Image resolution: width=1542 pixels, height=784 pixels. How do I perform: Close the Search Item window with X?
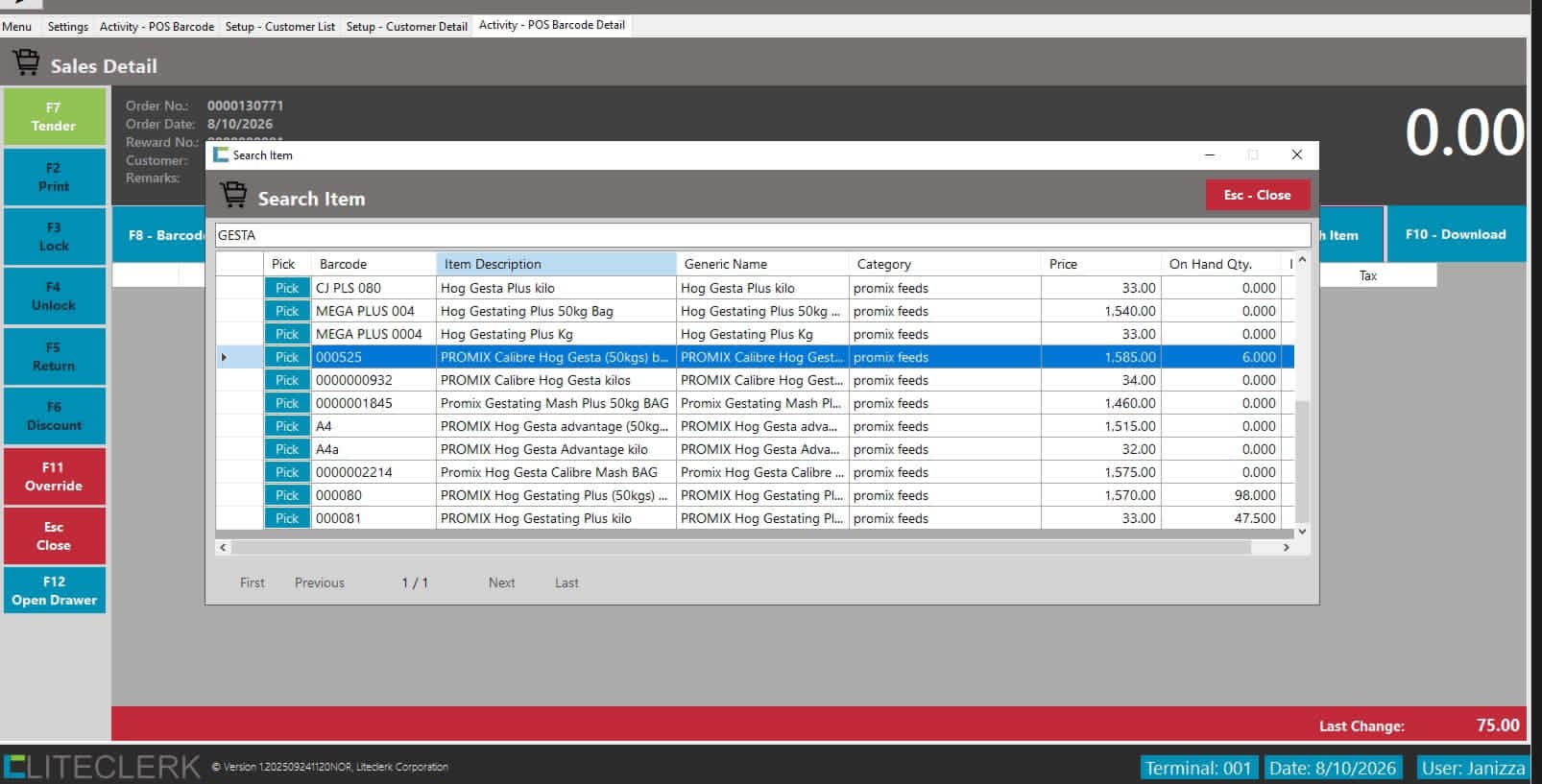1297,154
